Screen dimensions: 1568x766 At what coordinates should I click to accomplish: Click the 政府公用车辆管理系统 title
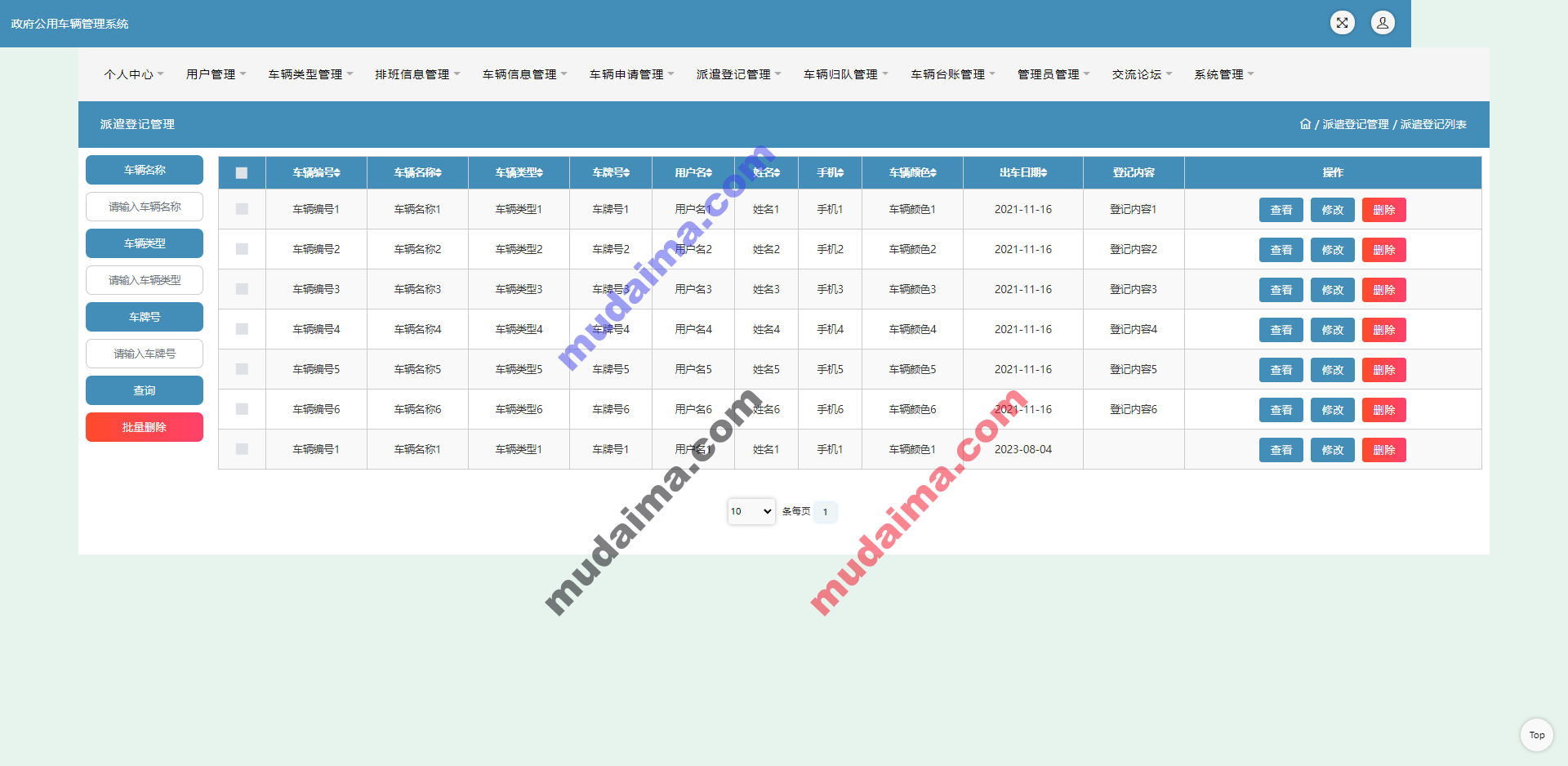[69, 24]
